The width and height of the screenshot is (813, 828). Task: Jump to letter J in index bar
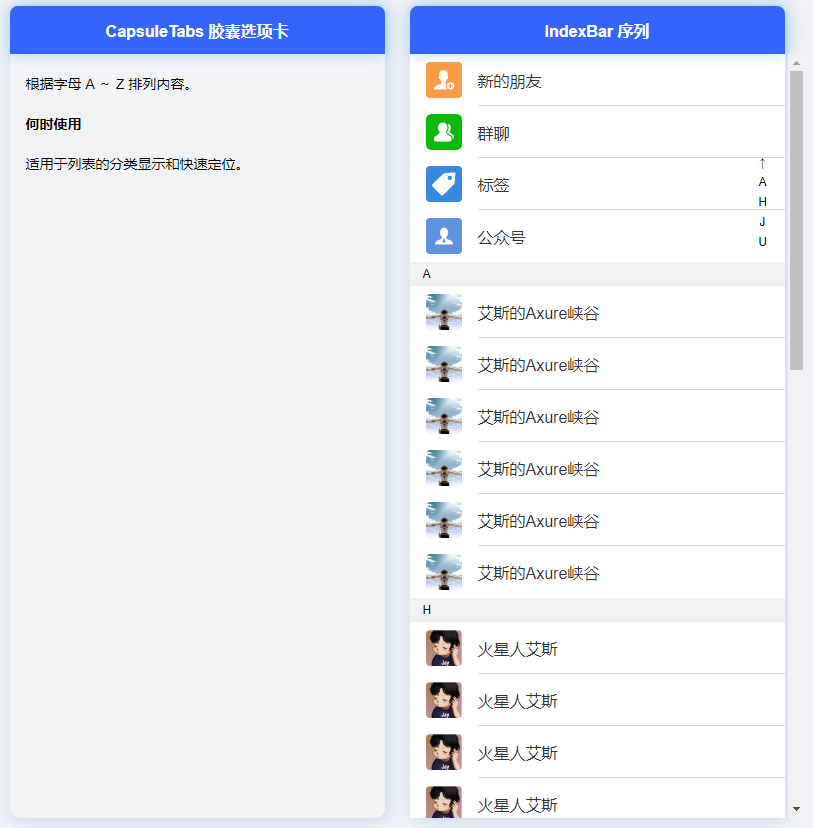(x=762, y=222)
